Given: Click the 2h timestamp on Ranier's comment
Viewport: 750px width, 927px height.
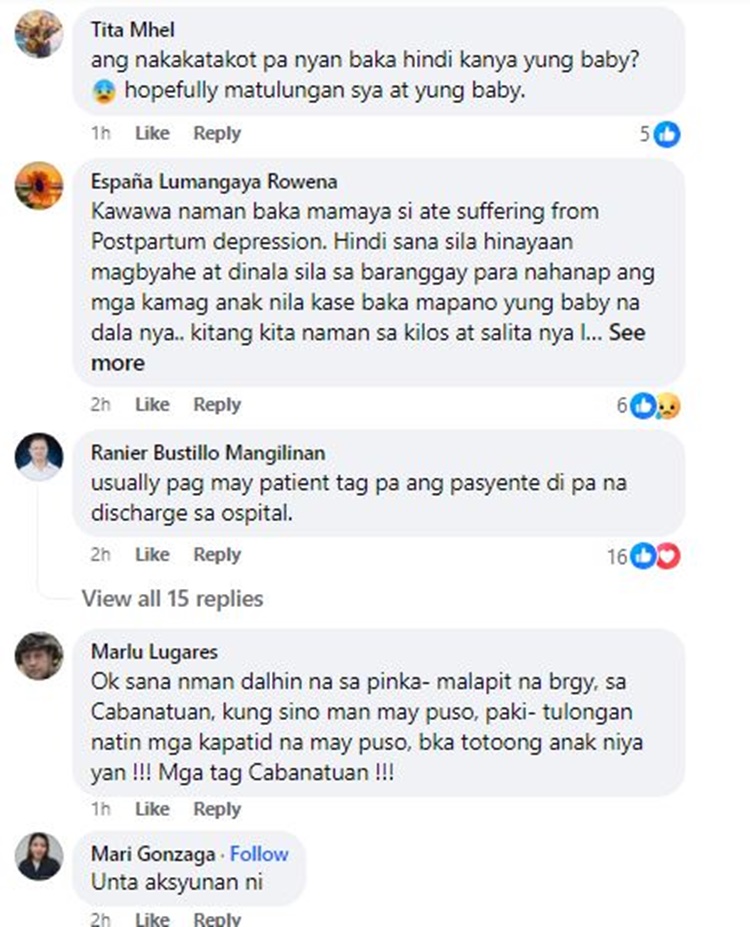Looking at the screenshot, I should pos(100,555).
